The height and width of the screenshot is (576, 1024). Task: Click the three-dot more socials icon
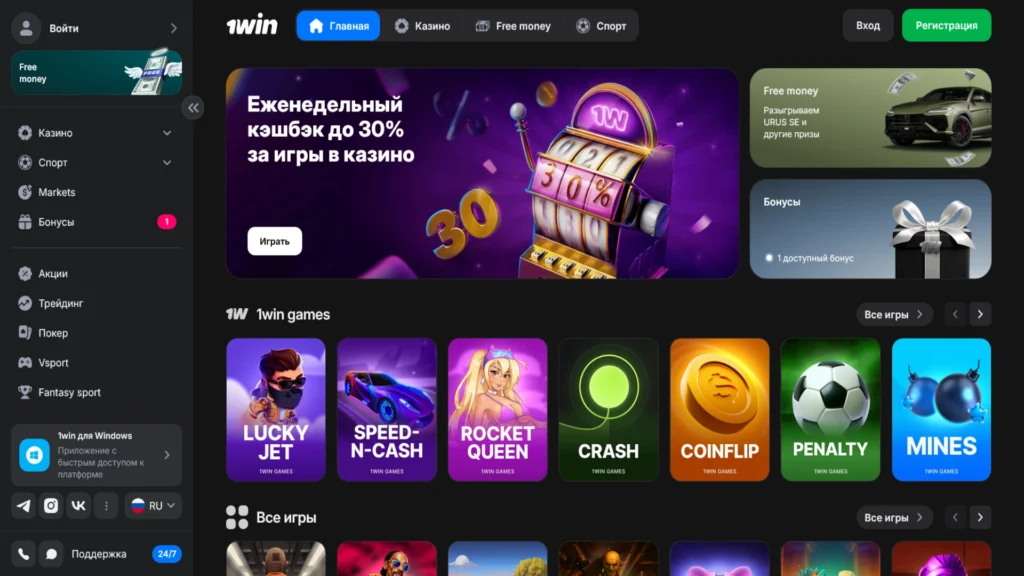click(106, 505)
